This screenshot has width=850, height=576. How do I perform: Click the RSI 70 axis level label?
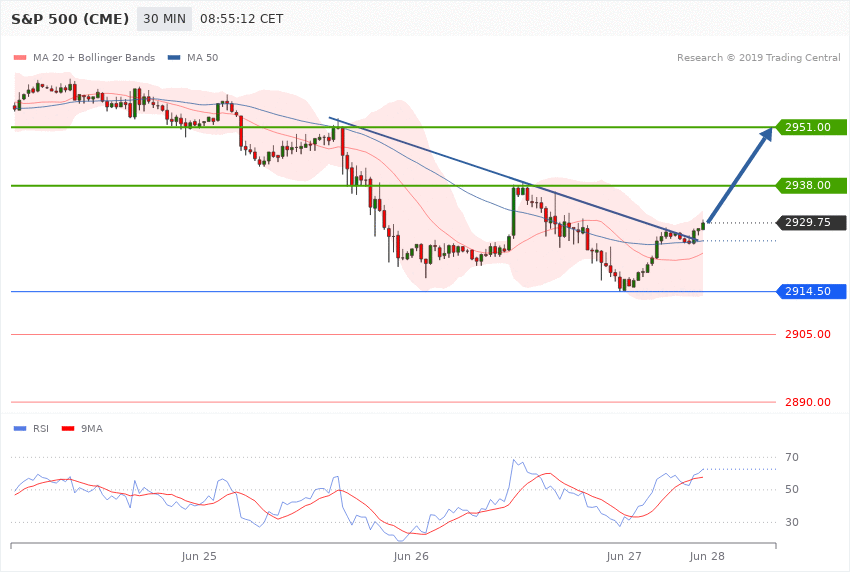pos(792,457)
